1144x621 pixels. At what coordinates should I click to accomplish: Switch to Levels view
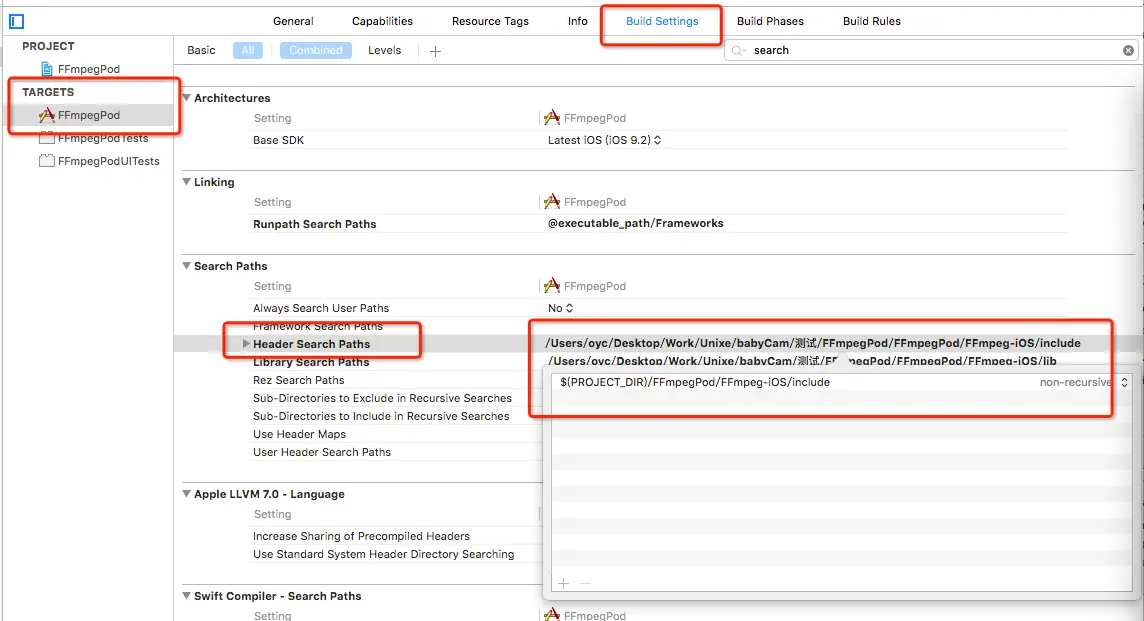[x=384, y=50]
